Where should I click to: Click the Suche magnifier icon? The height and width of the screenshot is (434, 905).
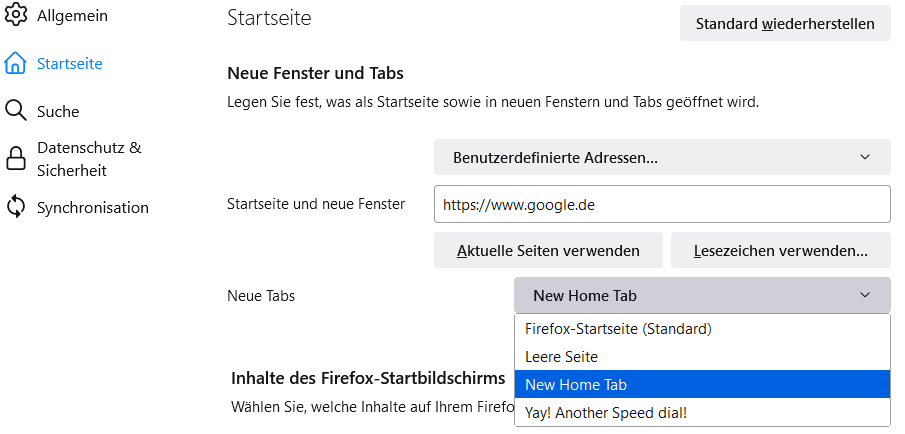(x=16, y=111)
